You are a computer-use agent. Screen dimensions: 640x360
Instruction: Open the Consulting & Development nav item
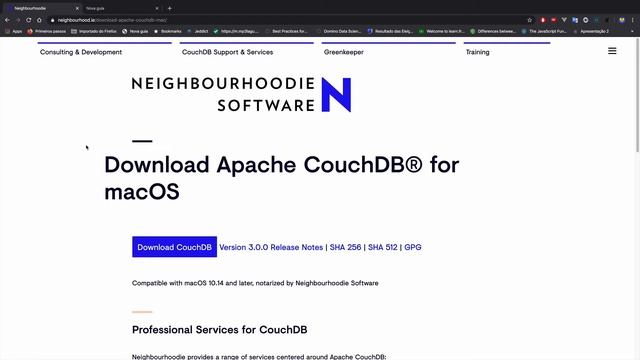point(81,52)
